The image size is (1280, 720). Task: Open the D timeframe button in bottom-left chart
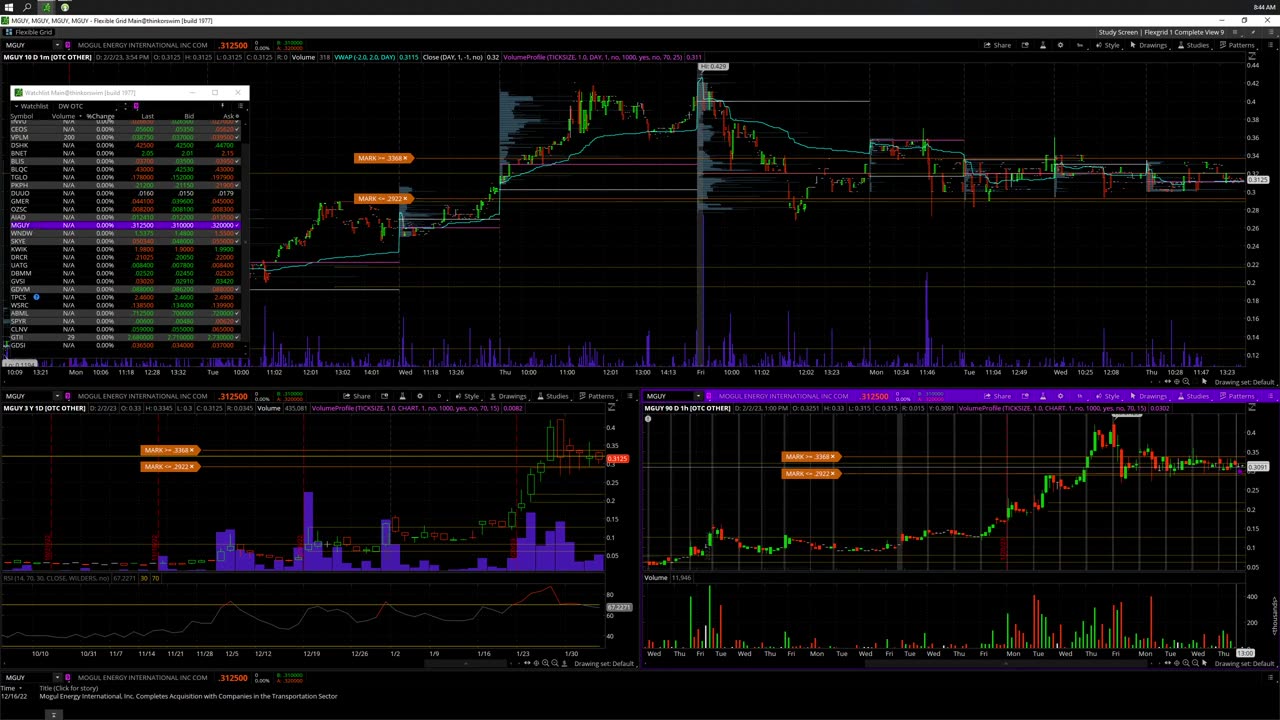[438, 396]
